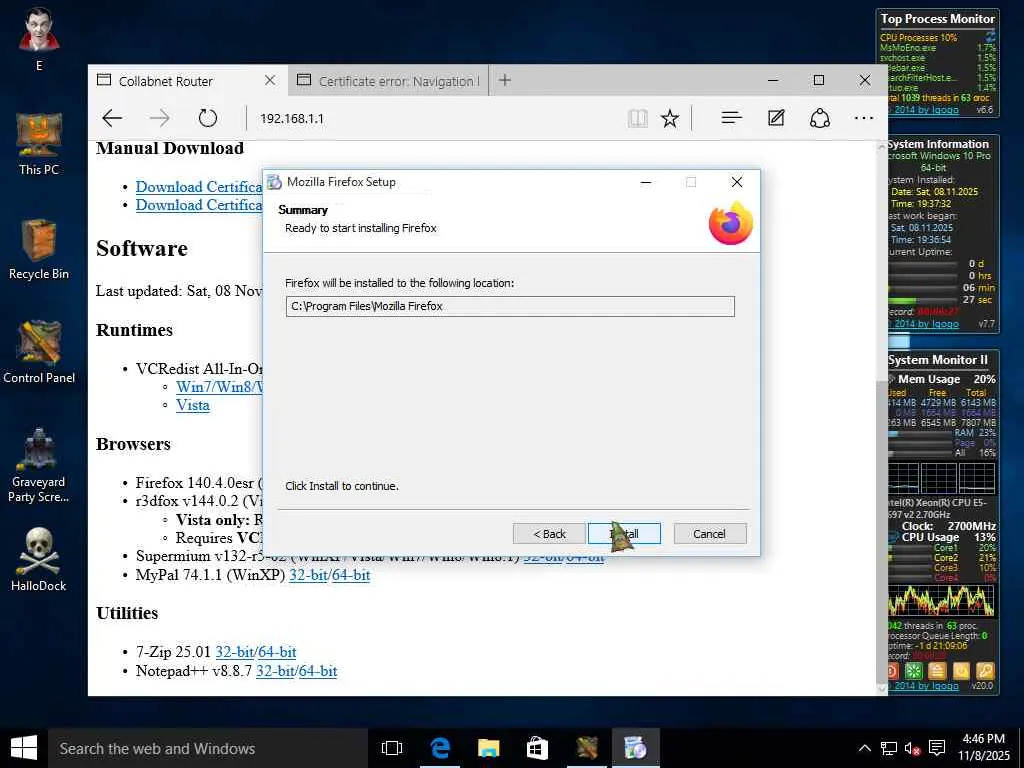Open Task View from taskbar
This screenshot has width=1024, height=768.
click(392, 748)
